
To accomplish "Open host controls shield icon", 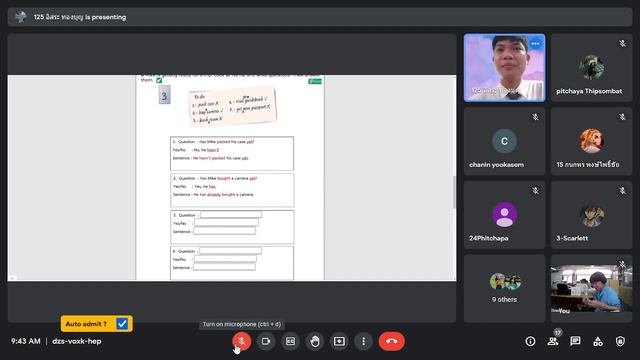I will tap(620, 341).
